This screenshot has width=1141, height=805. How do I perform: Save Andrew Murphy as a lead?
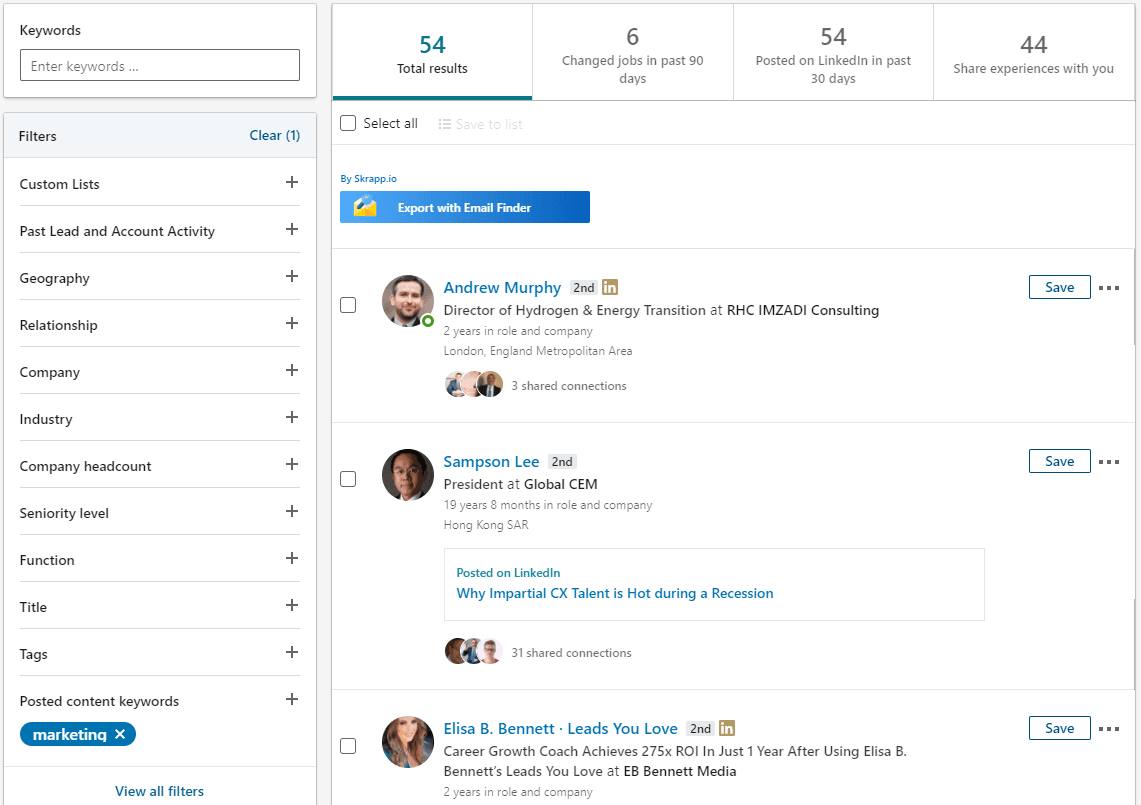pyautogui.click(x=1060, y=288)
